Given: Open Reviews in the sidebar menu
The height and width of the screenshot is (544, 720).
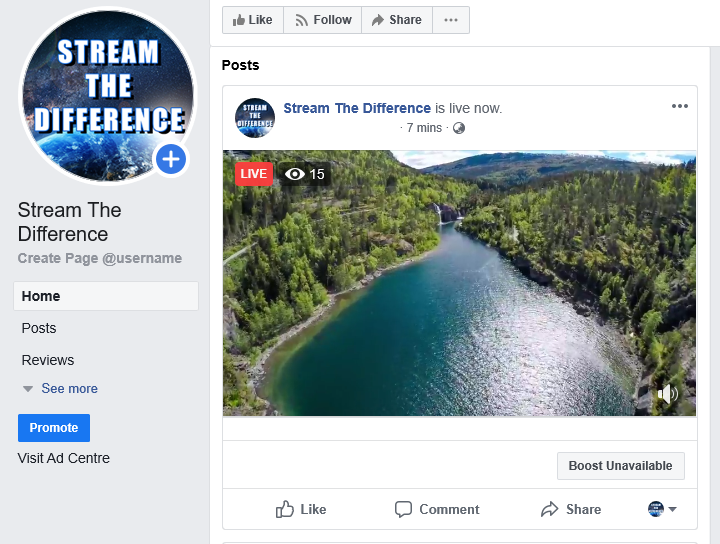Looking at the screenshot, I should (x=48, y=360).
